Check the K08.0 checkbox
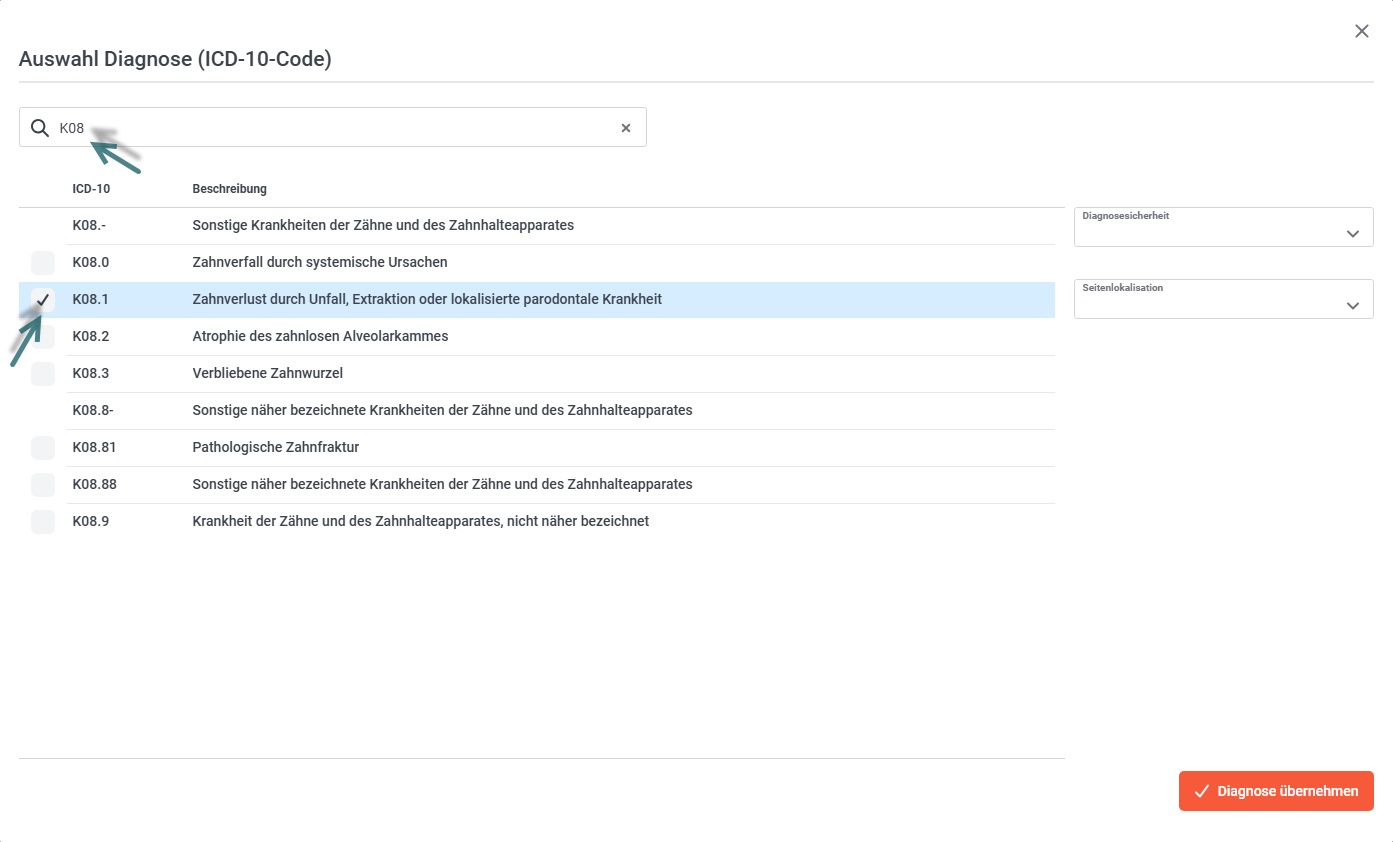1393x842 pixels. [43, 263]
